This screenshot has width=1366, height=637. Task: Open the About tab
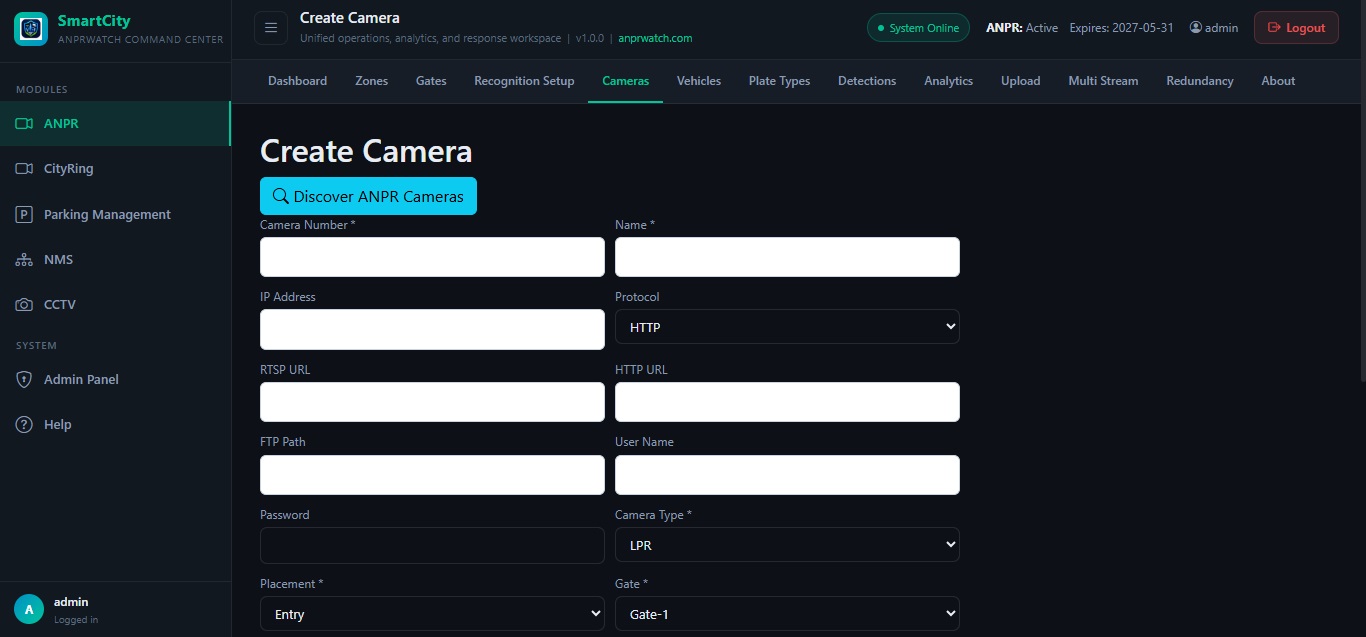[x=1278, y=81]
